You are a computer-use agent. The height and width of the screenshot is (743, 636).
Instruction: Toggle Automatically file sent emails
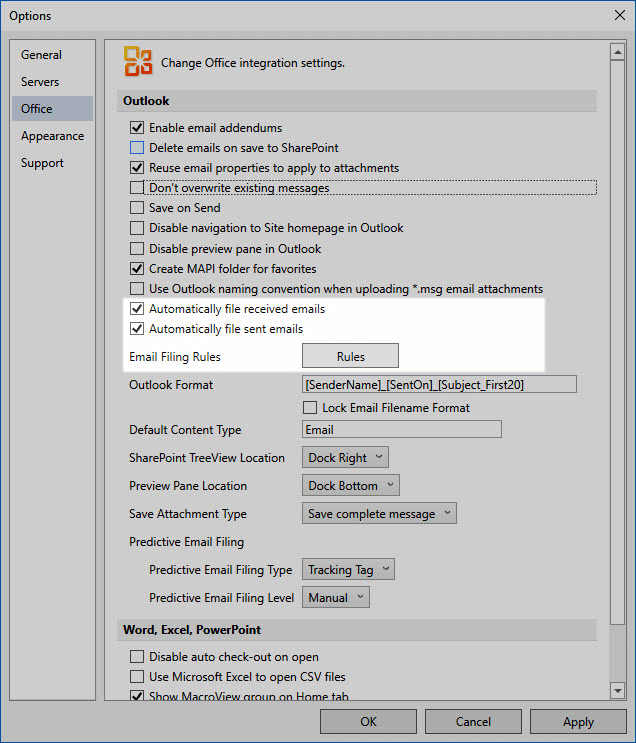coord(137,329)
